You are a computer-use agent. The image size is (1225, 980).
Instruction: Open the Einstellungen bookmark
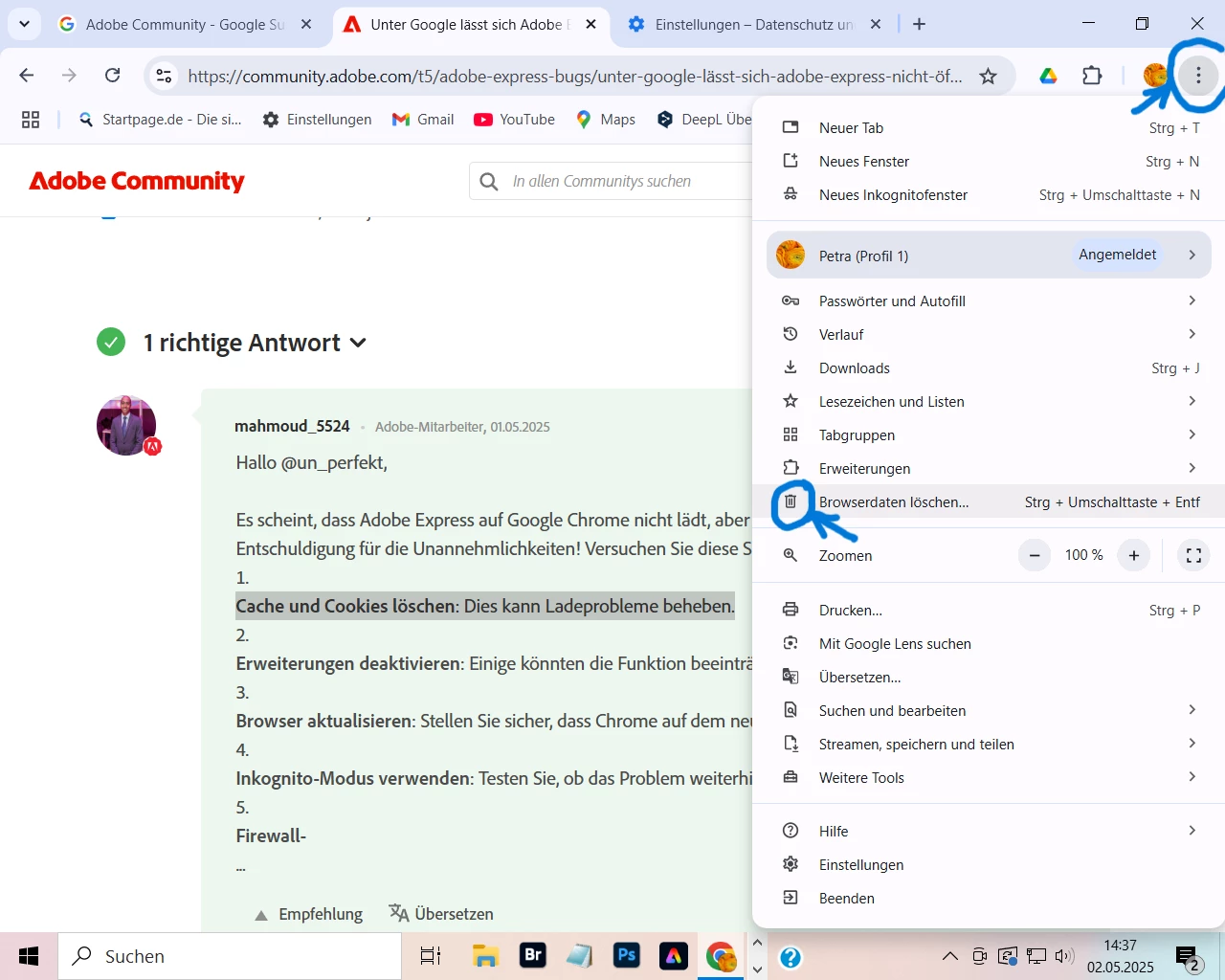[317, 120]
